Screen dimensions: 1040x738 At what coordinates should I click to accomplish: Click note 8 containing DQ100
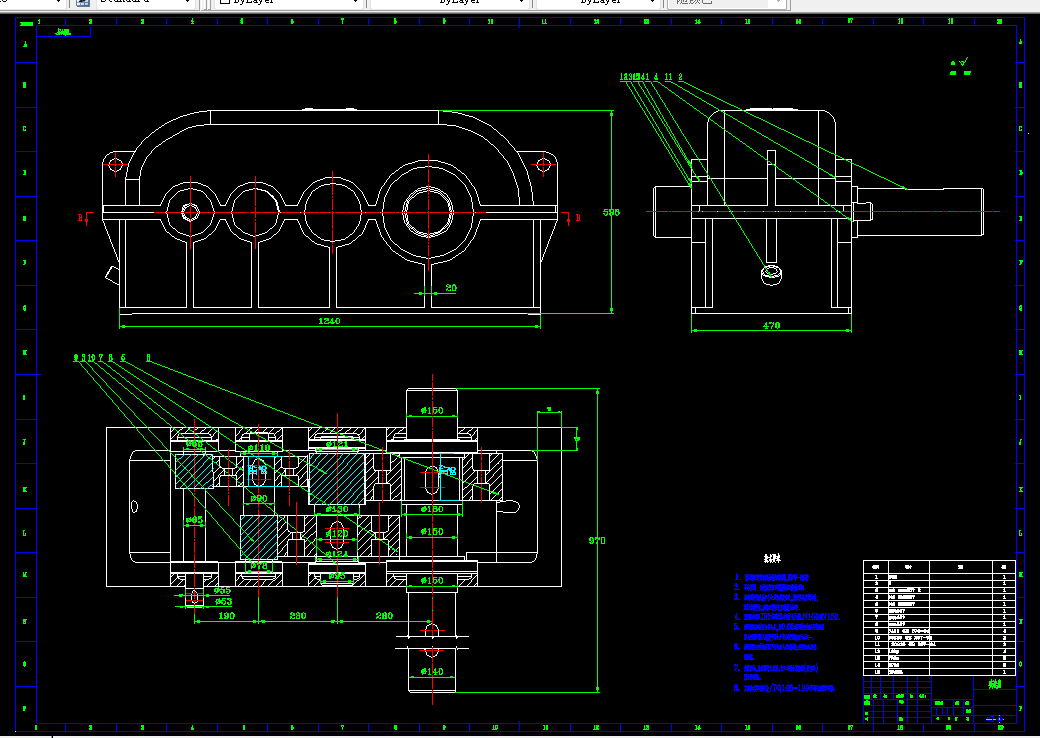(785, 688)
